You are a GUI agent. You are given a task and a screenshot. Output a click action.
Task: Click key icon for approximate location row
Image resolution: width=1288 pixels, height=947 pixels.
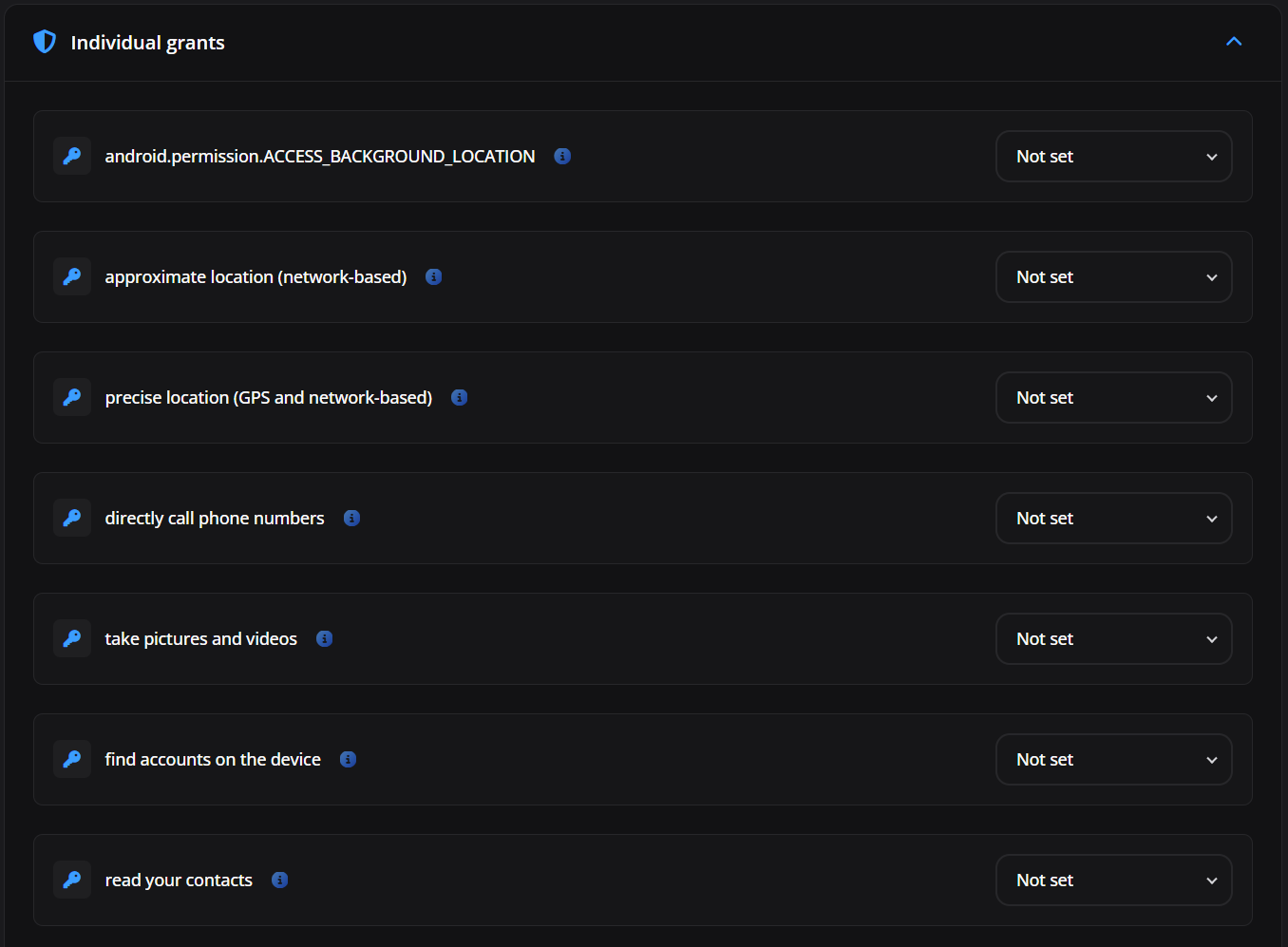pyautogui.click(x=72, y=276)
